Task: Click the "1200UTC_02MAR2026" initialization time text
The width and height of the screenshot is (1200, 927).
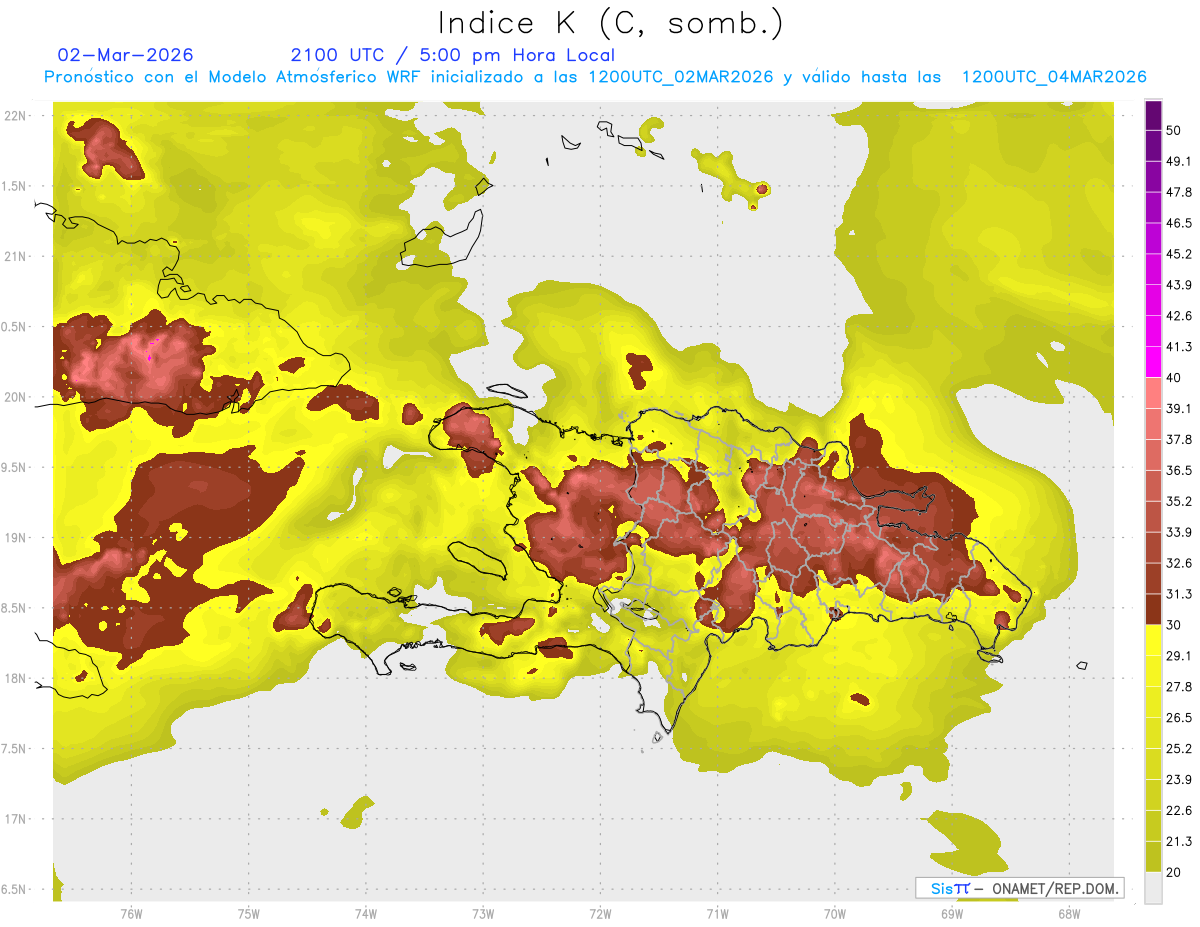Action: (x=681, y=77)
